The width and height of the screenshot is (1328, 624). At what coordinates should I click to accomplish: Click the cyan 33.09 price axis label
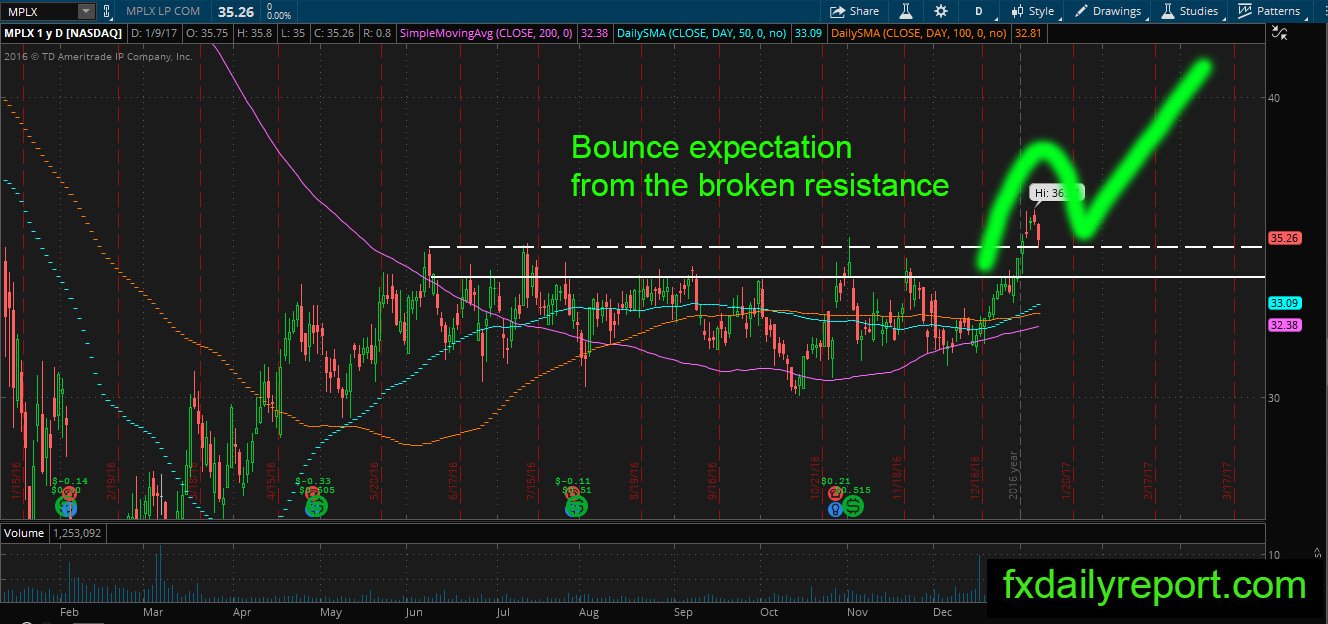(1283, 303)
